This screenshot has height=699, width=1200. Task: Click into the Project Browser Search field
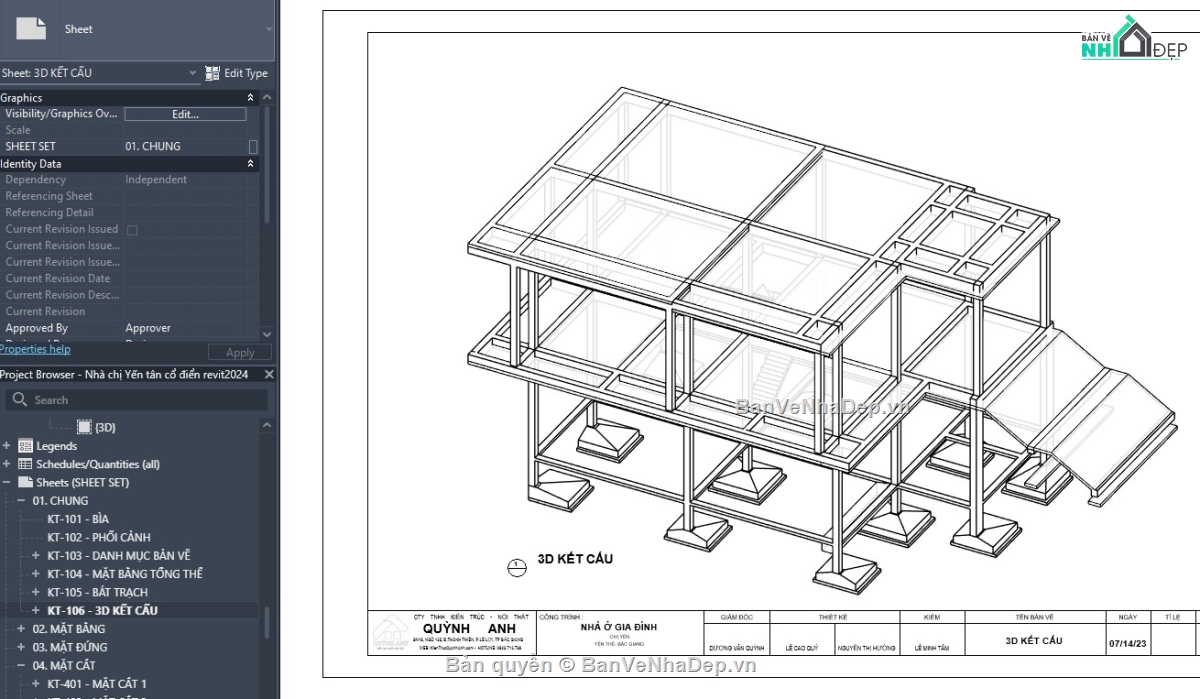point(138,400)
